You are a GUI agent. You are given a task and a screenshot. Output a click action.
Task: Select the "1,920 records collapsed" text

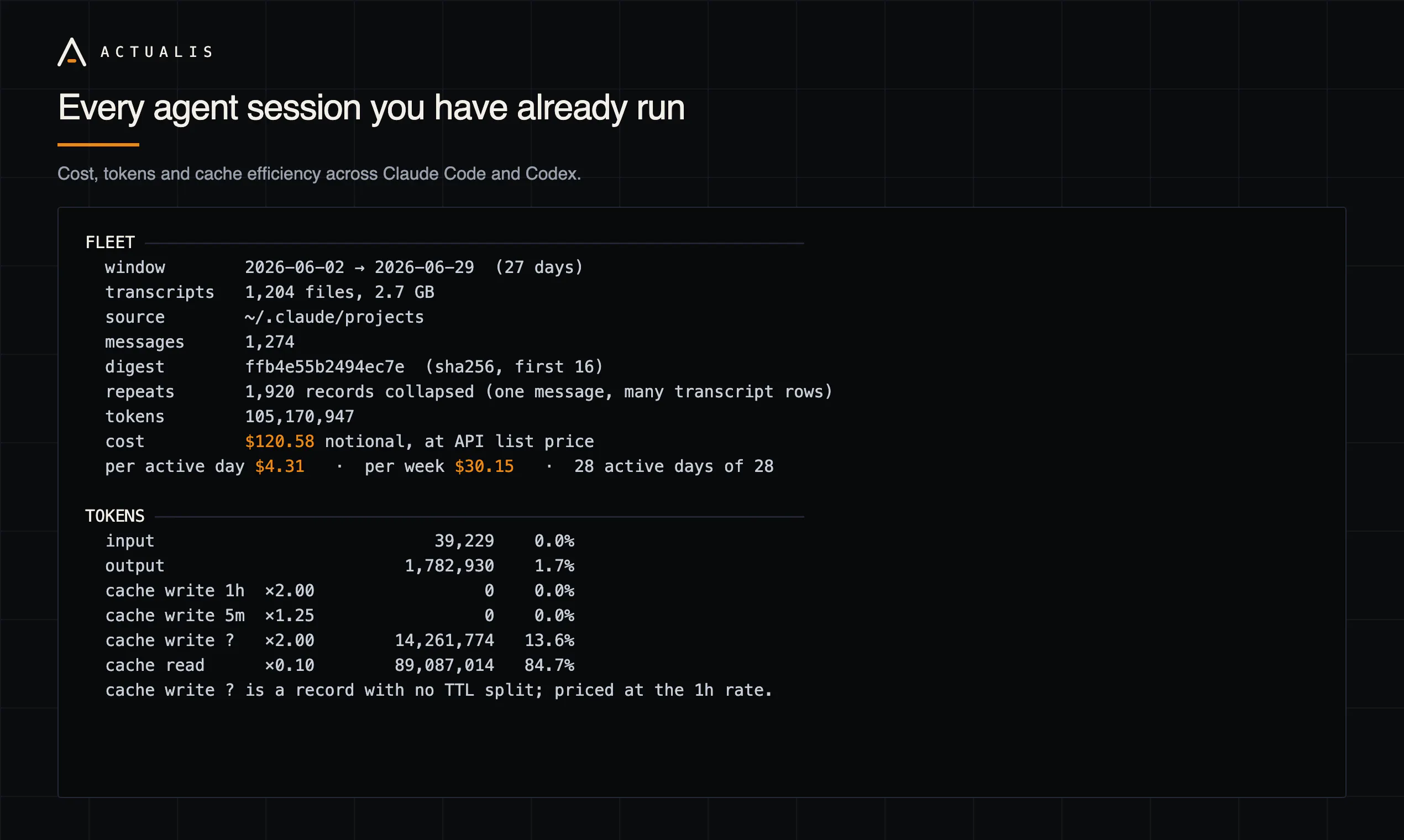click(x=359, y=392)
